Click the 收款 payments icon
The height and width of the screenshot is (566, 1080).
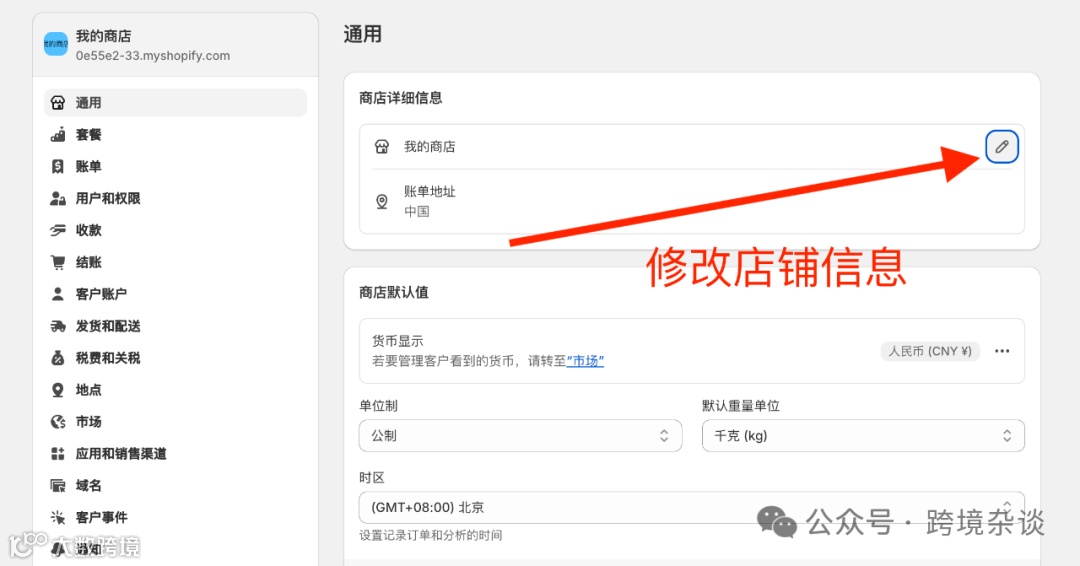[58, 230]
